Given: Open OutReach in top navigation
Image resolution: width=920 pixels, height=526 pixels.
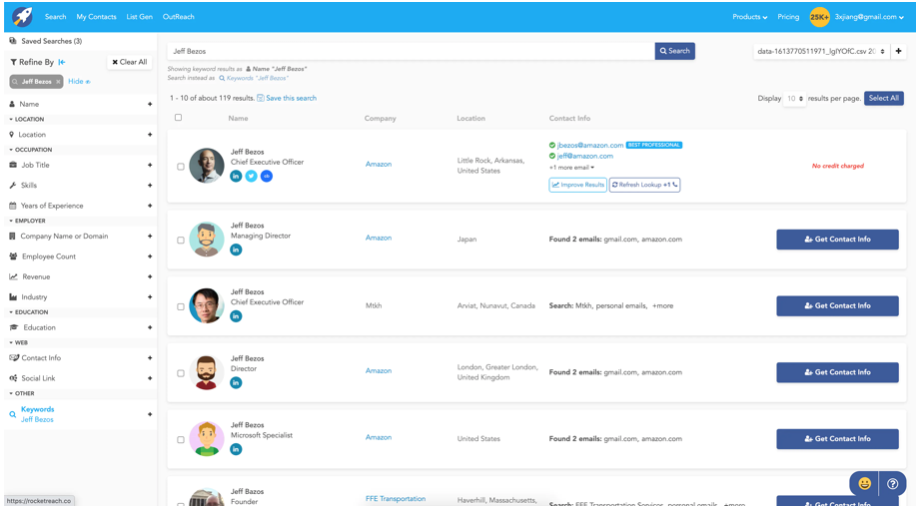Looking at the screenshot, I should (x=178, y=17).
